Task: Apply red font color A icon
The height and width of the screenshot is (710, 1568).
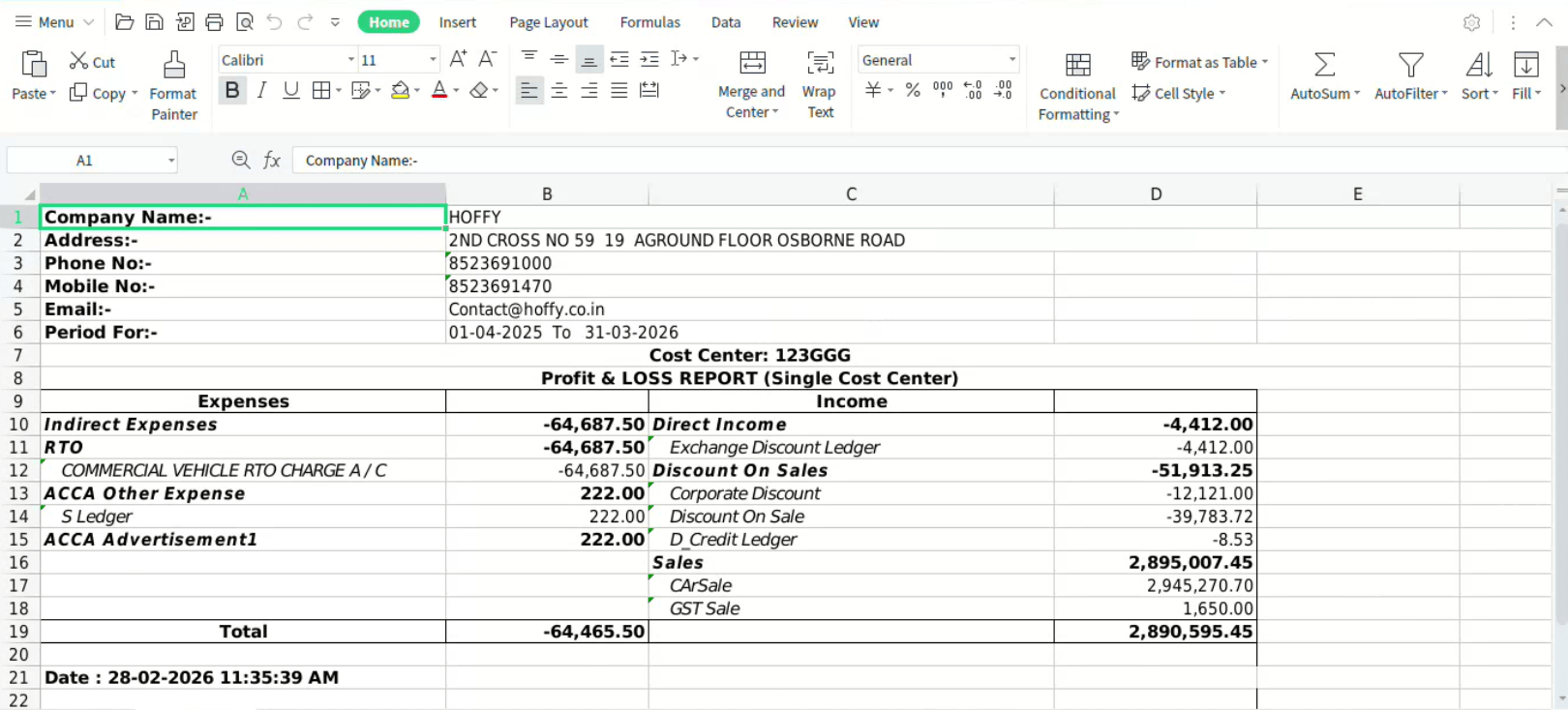Action: point(439,91)
